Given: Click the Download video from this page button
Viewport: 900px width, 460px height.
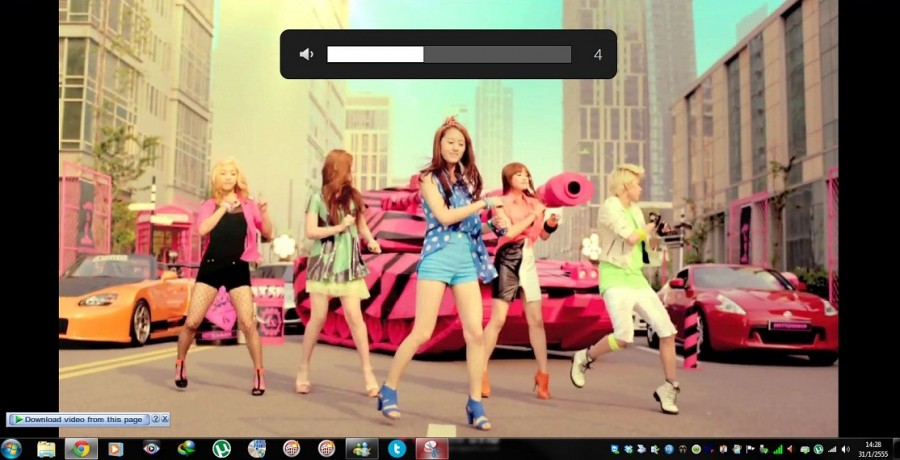Looking at the screenshot, I should [x=78, y=419].
